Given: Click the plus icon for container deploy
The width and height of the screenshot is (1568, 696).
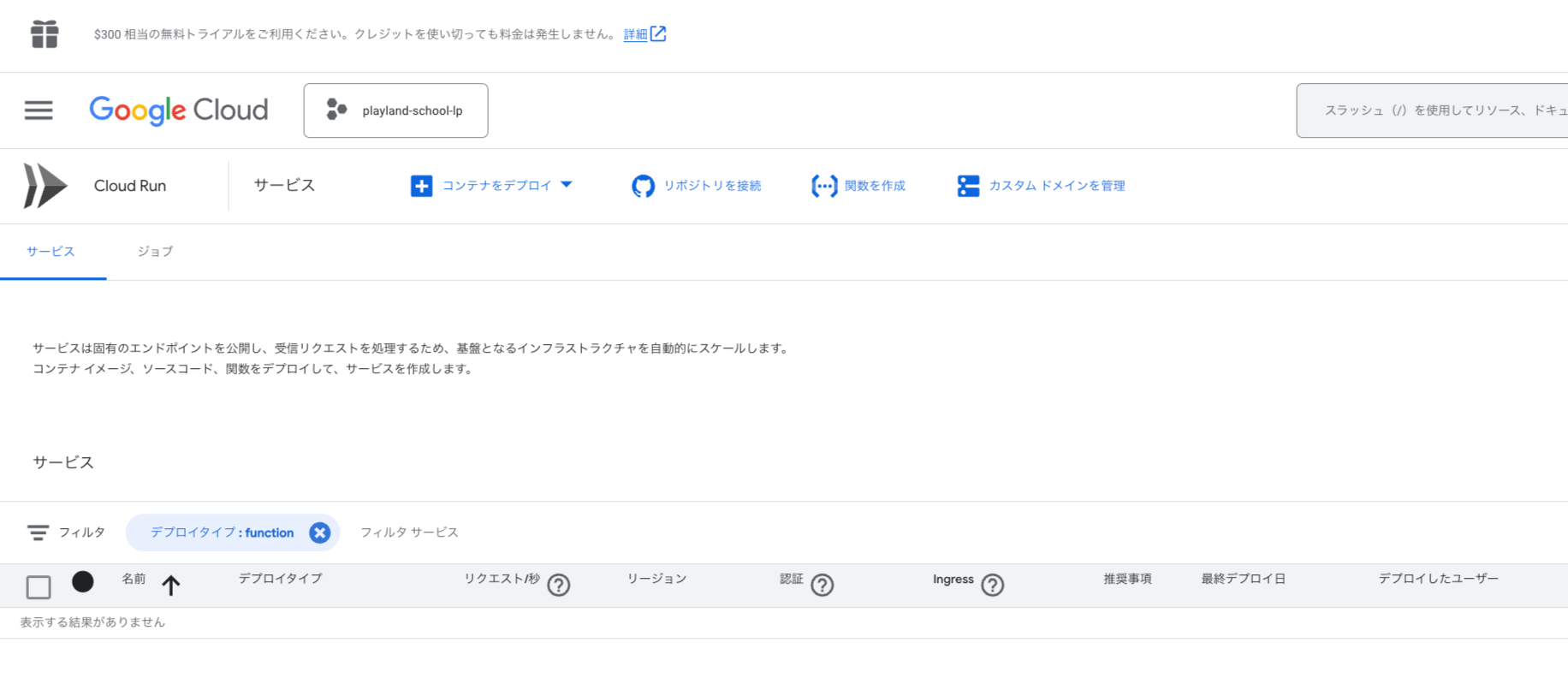Looking at the screenshot, I should tap(421, 186).
